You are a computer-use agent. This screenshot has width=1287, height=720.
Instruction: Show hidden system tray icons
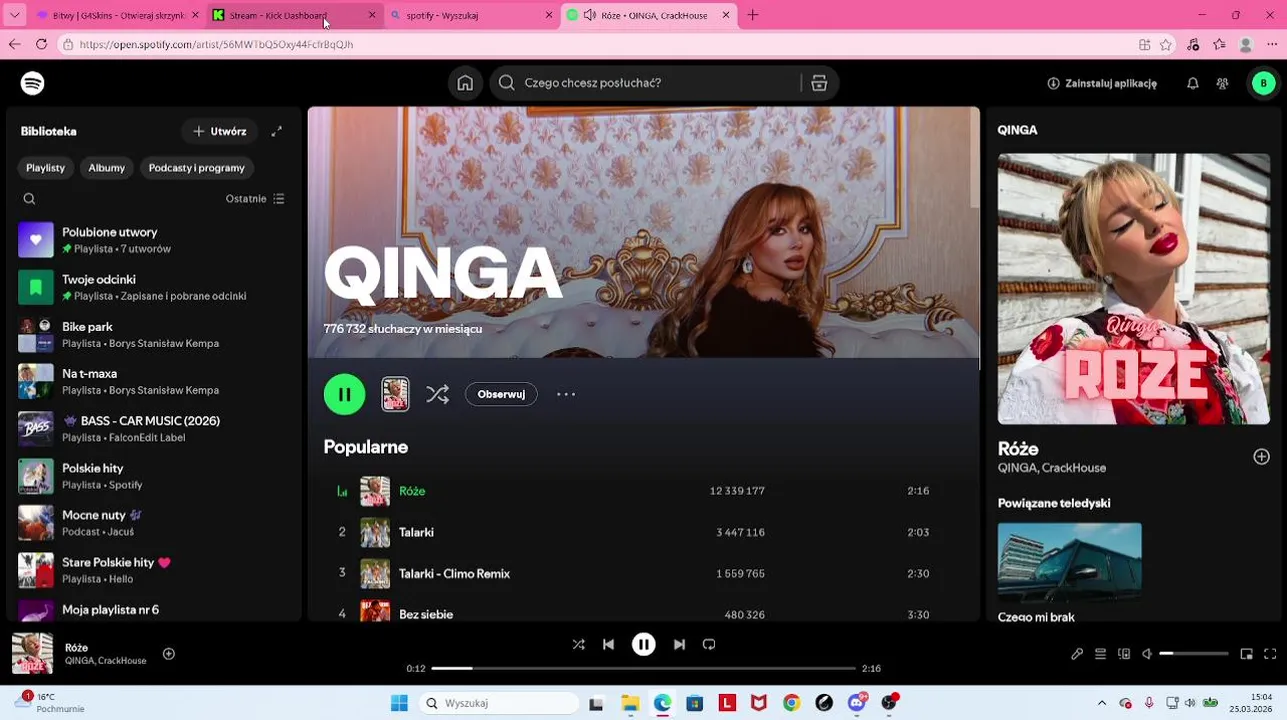coord(1102,703)
